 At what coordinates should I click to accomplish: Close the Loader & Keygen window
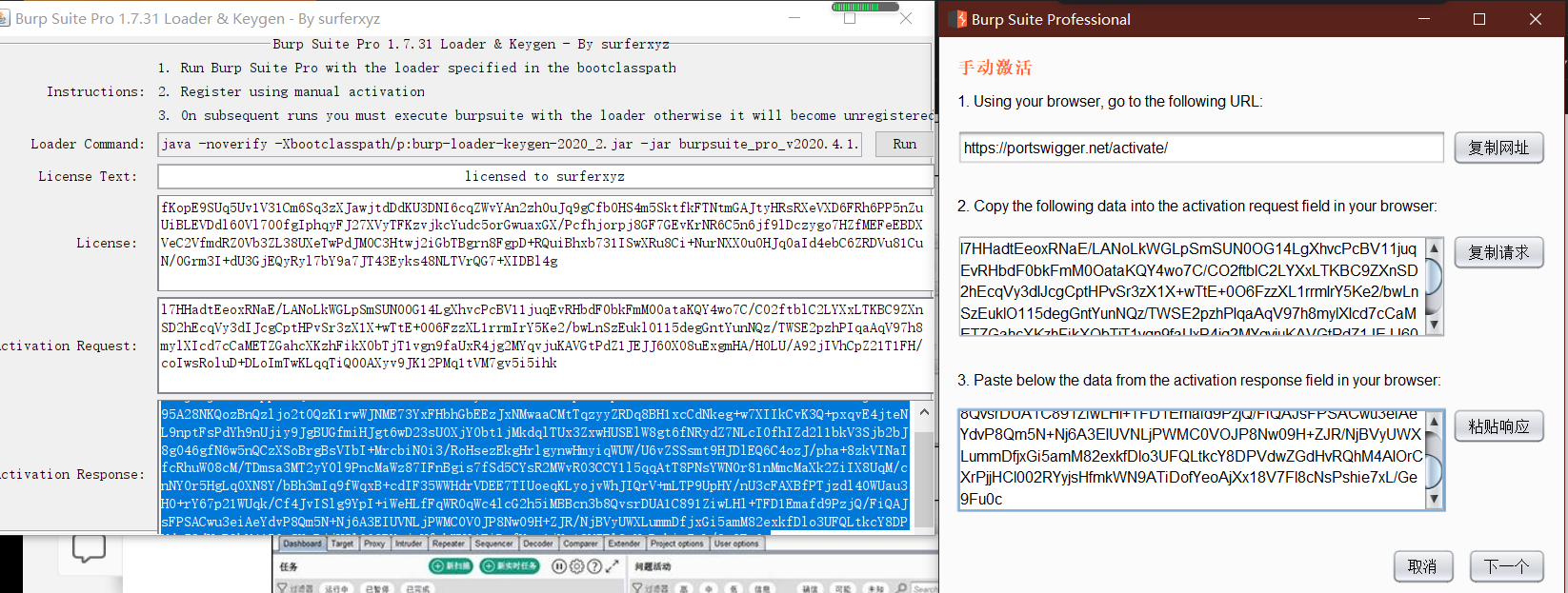click(x=906, y=19)
